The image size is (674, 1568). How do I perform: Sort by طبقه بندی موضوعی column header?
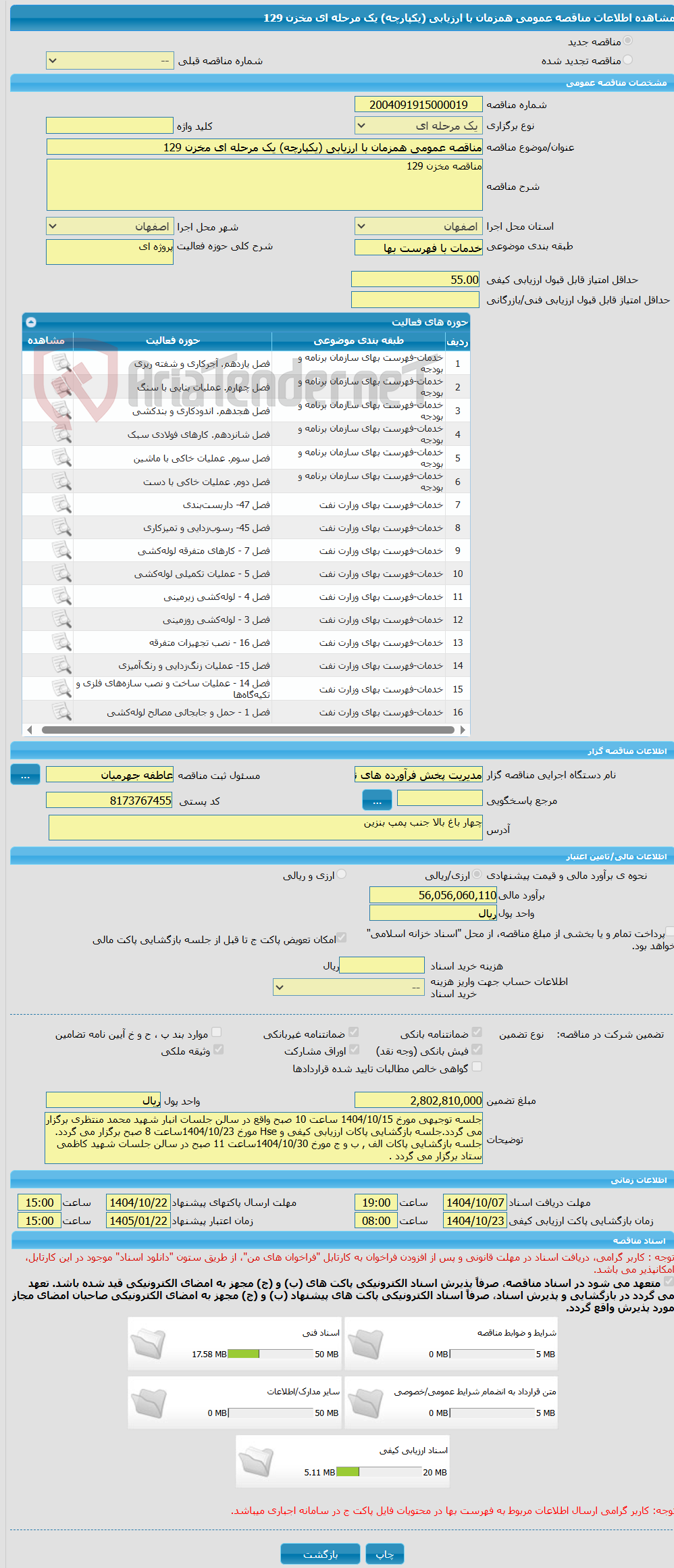point(359,340)
